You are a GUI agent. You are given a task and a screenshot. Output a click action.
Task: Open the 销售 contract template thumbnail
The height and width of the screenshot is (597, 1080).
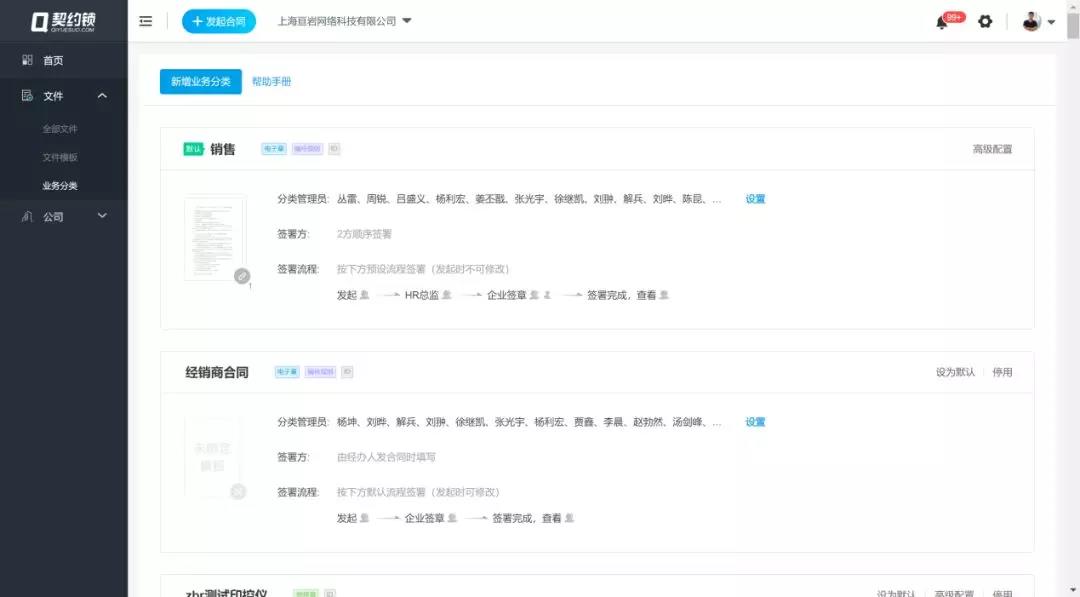(x=214, y=237)
